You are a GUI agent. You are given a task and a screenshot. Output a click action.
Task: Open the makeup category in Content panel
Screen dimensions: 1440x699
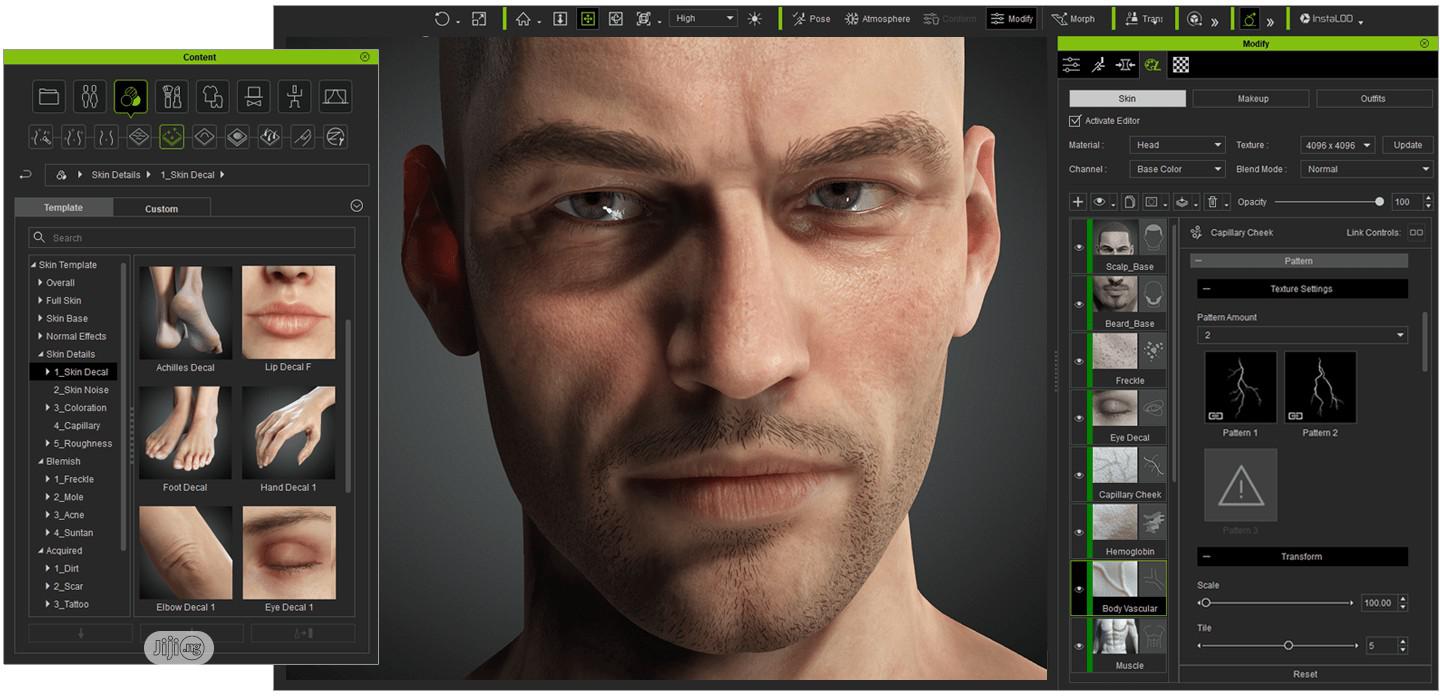point(171,97)
